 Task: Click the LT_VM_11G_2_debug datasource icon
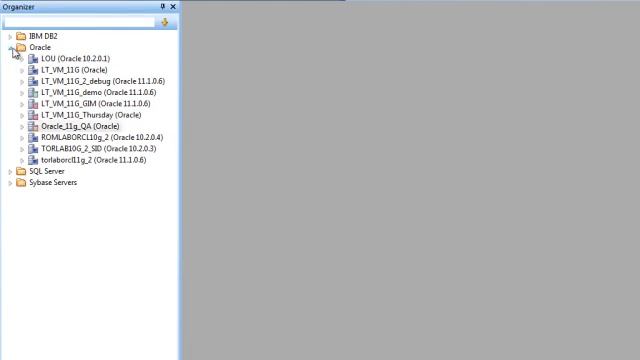click(x=33, y=81)
